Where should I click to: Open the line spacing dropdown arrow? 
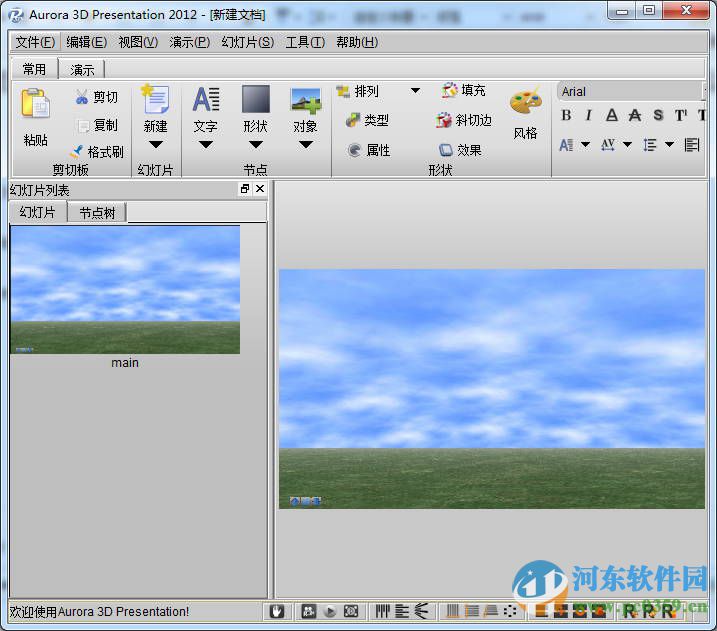tap(669, 145)
